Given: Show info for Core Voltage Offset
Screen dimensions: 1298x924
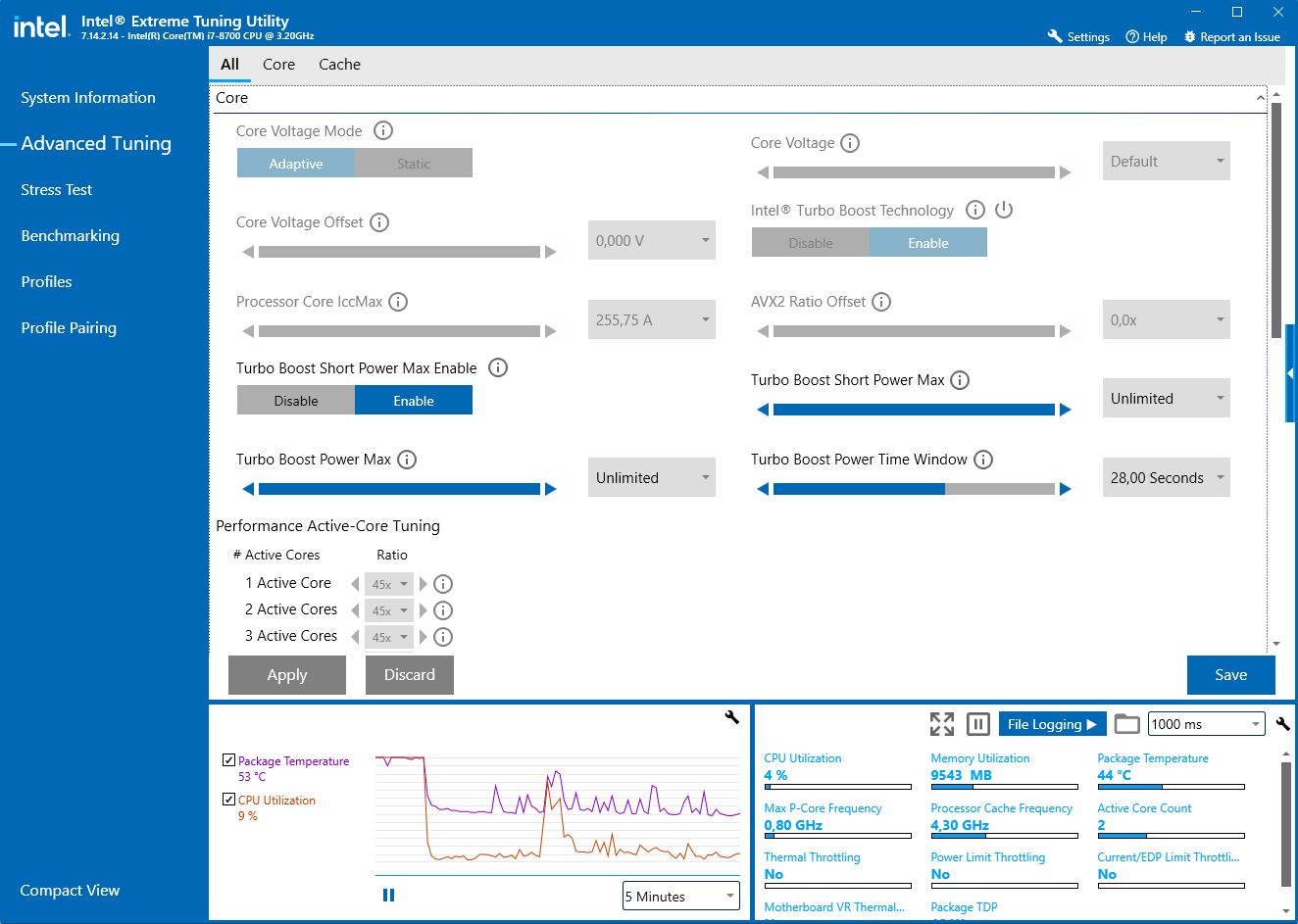Looking at the screenshot, I should click(379, 222).
